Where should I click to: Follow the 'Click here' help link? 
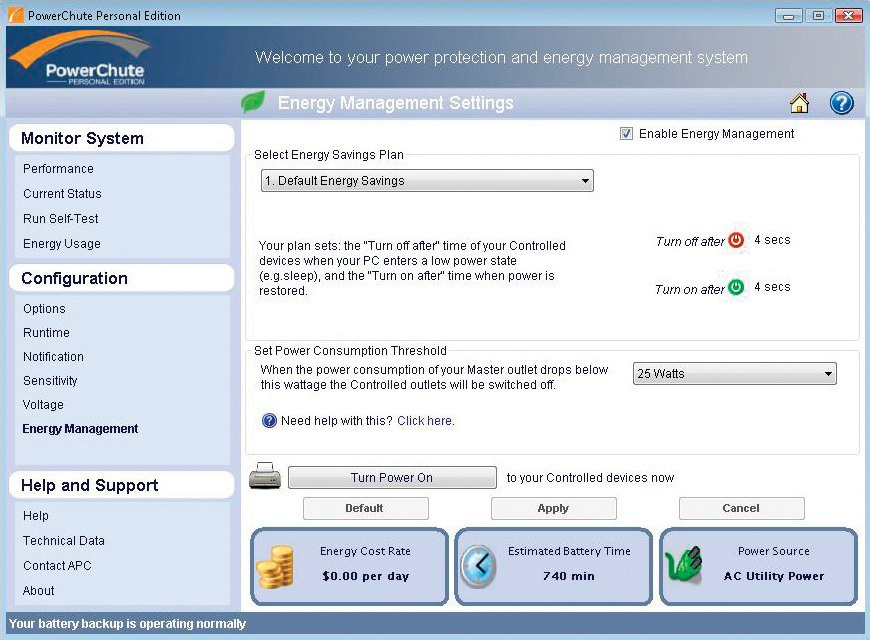pyautogui.click(x=426, y=421)
